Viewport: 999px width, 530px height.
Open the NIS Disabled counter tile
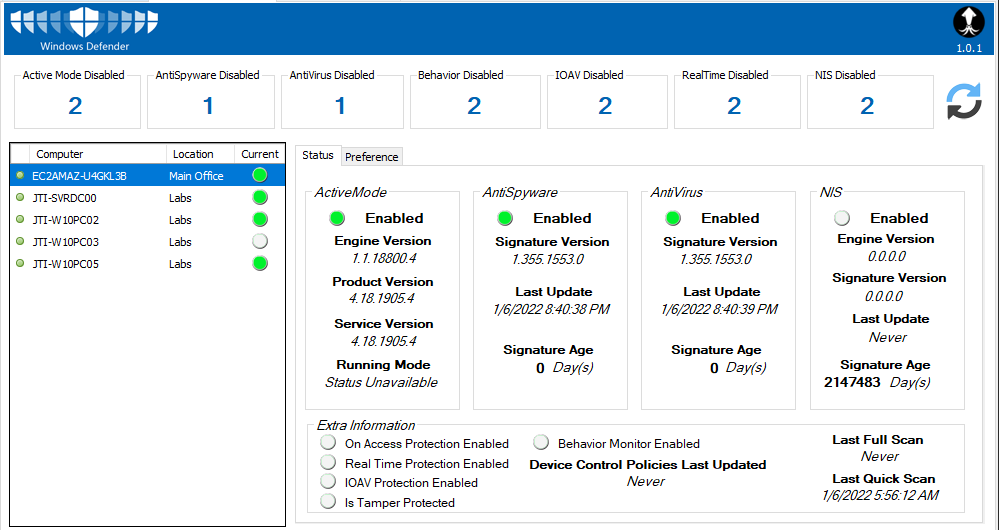(870, 101)
